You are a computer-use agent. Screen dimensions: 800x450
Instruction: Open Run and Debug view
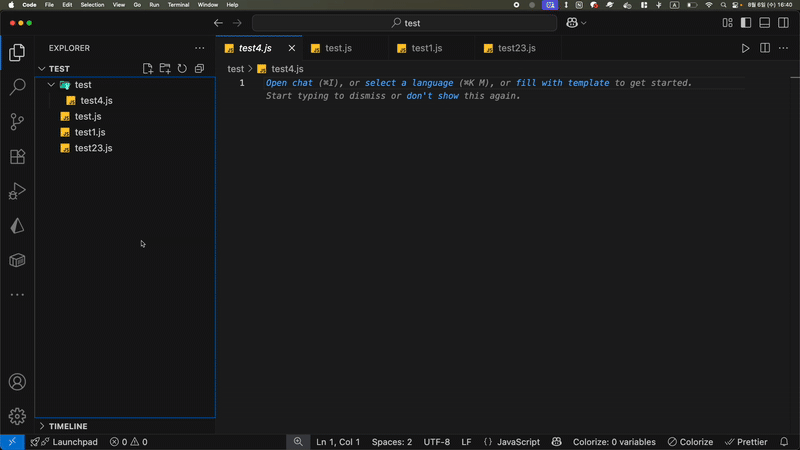point(17,191)
